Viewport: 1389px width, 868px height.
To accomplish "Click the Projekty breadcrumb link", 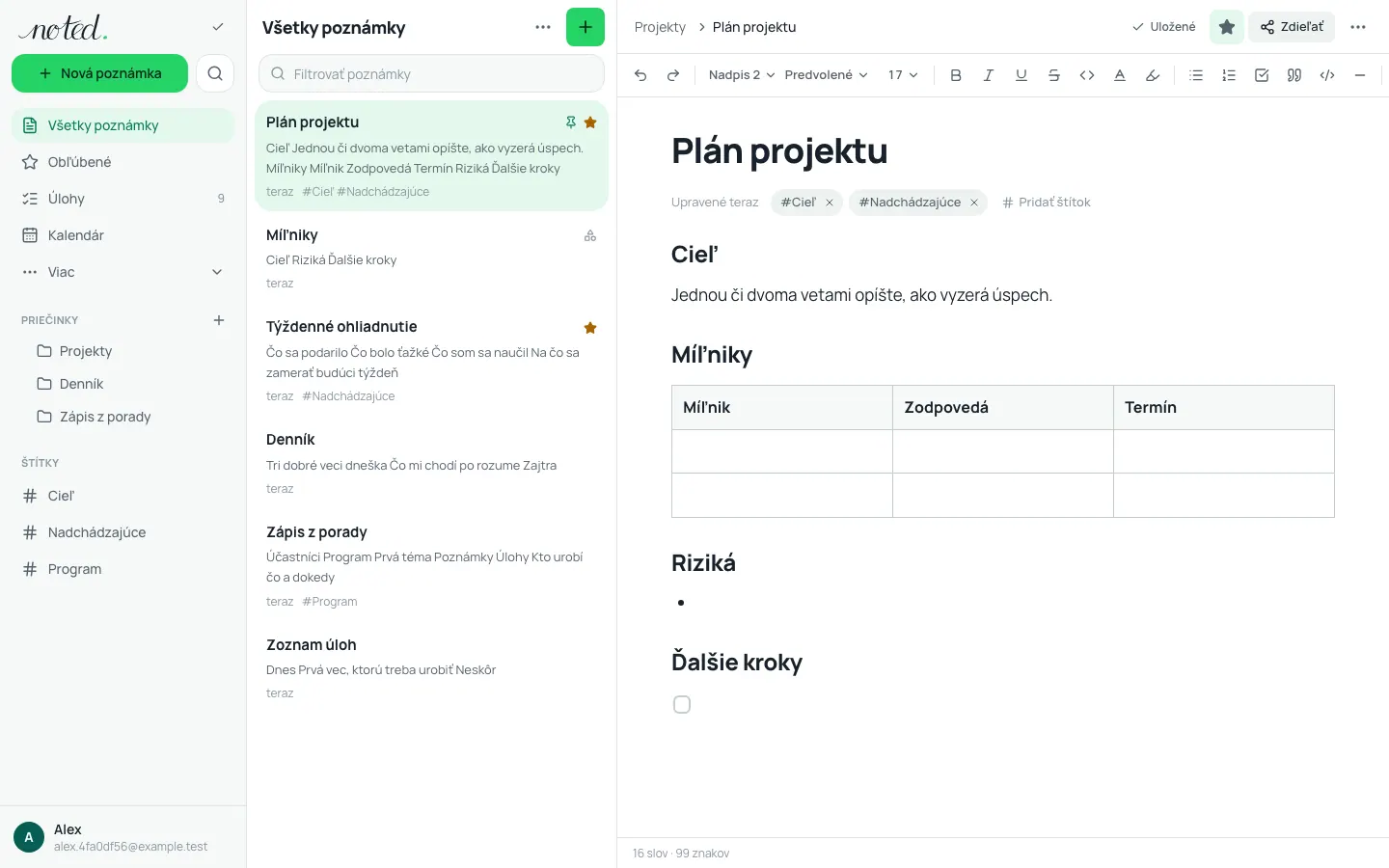I will pyautogui.click(x=660, y=27).
